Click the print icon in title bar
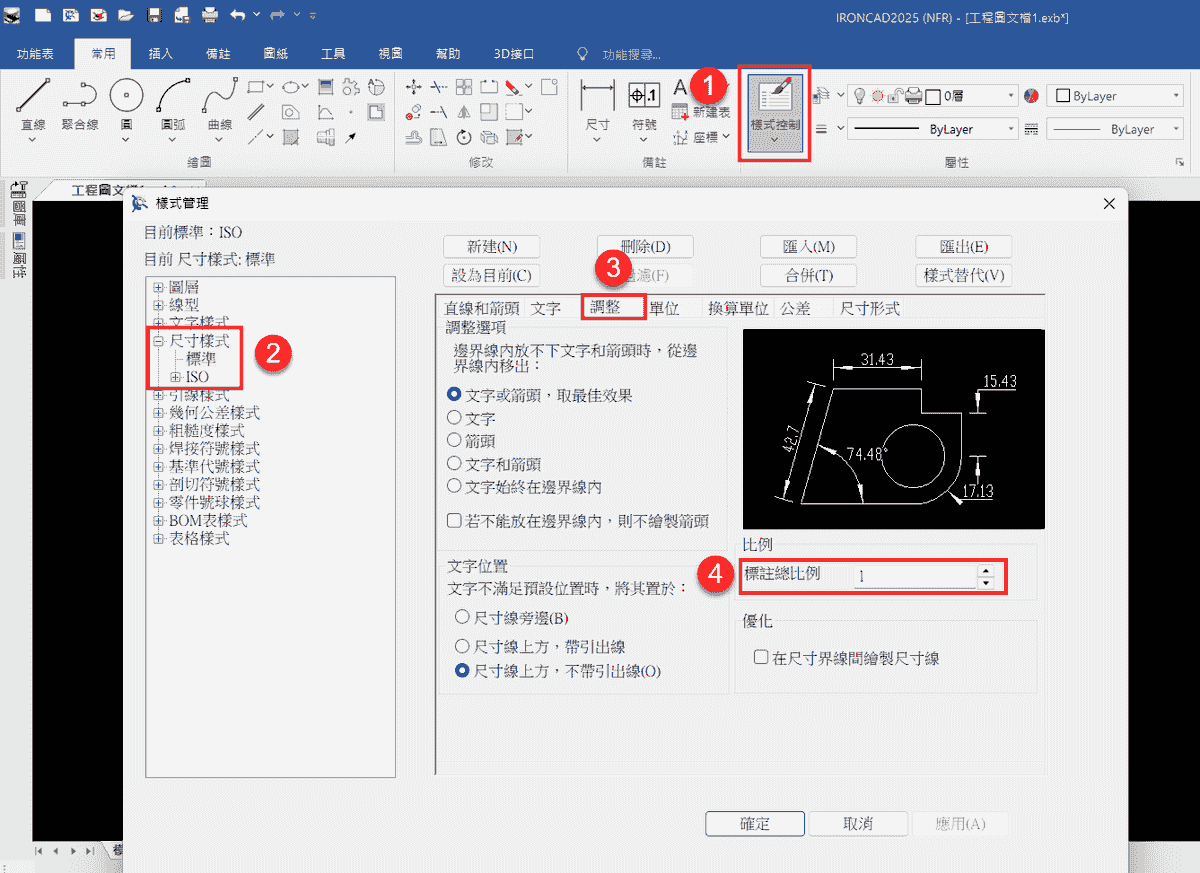 tap(210, 15)
